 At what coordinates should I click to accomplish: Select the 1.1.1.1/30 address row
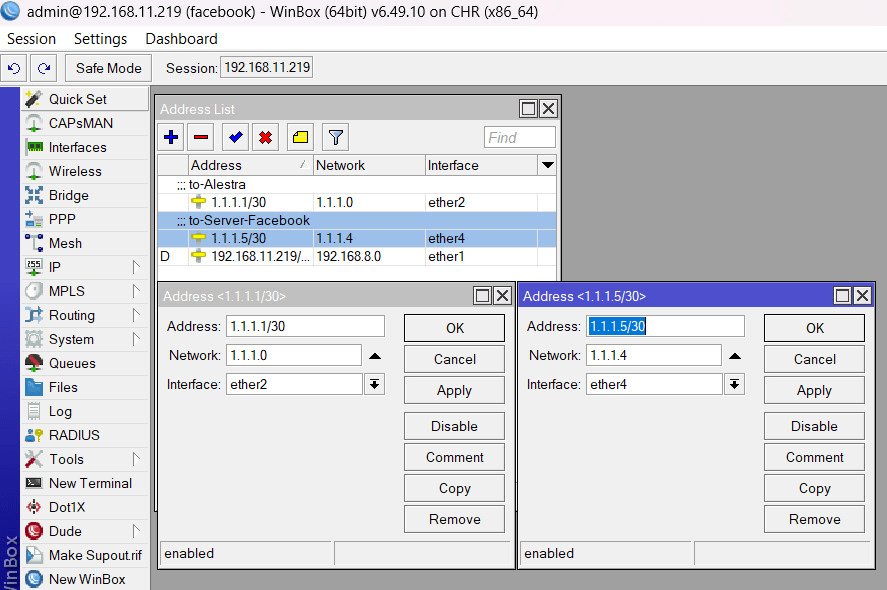click(x=356, y=202)
